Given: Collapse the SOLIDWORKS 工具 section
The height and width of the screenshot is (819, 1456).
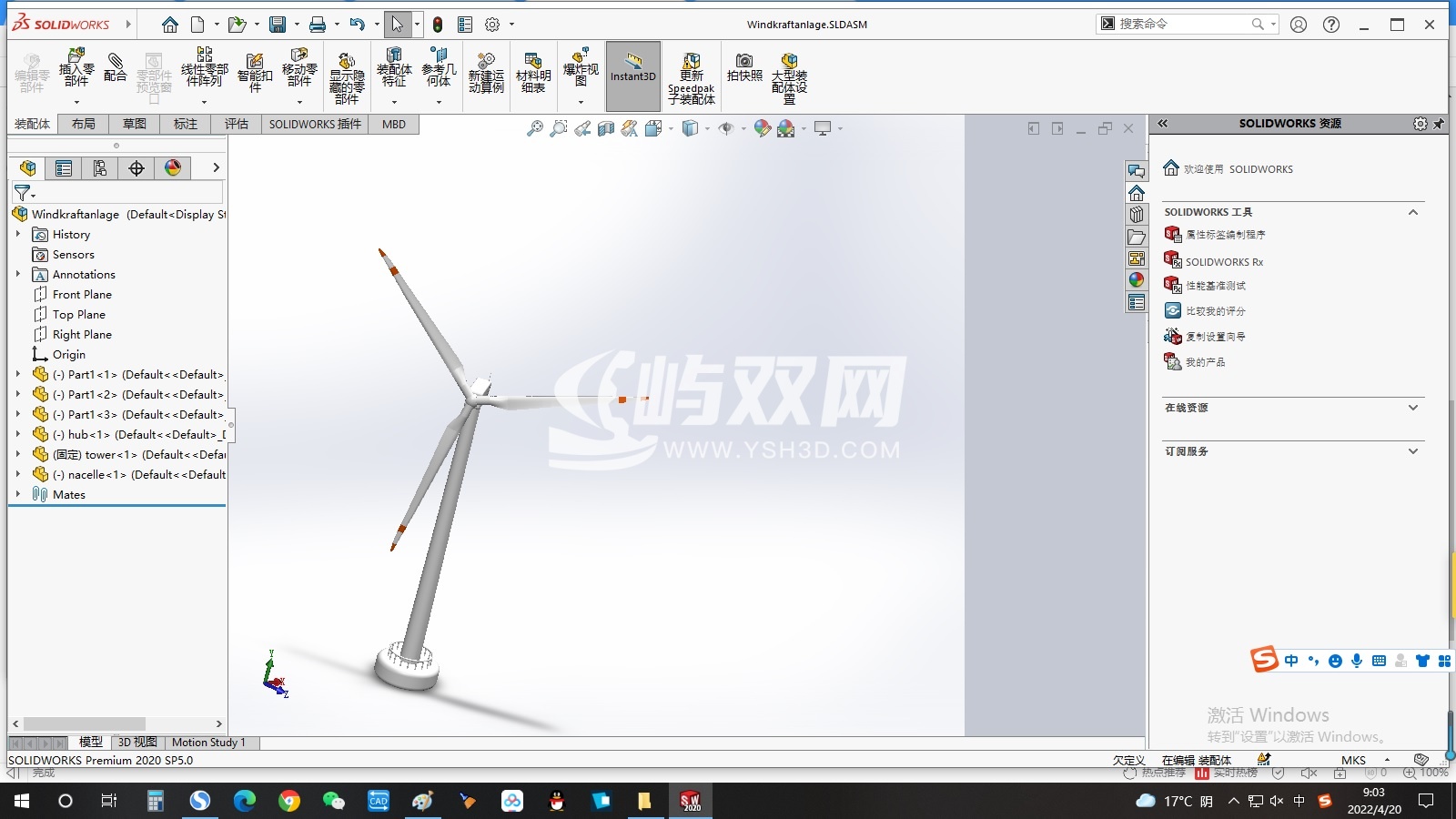Looking at the screenshot, I should point(1413,212).
